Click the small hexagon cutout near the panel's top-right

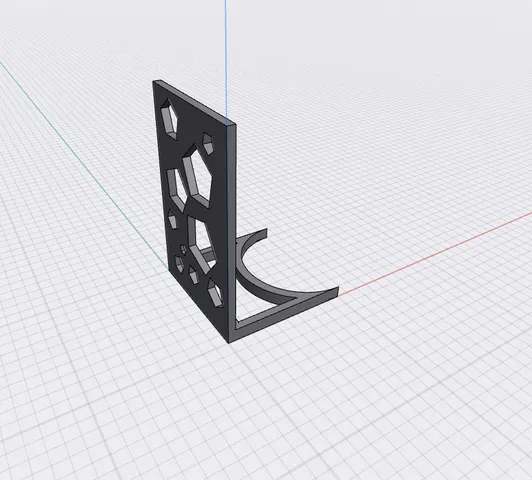(208, 143)
